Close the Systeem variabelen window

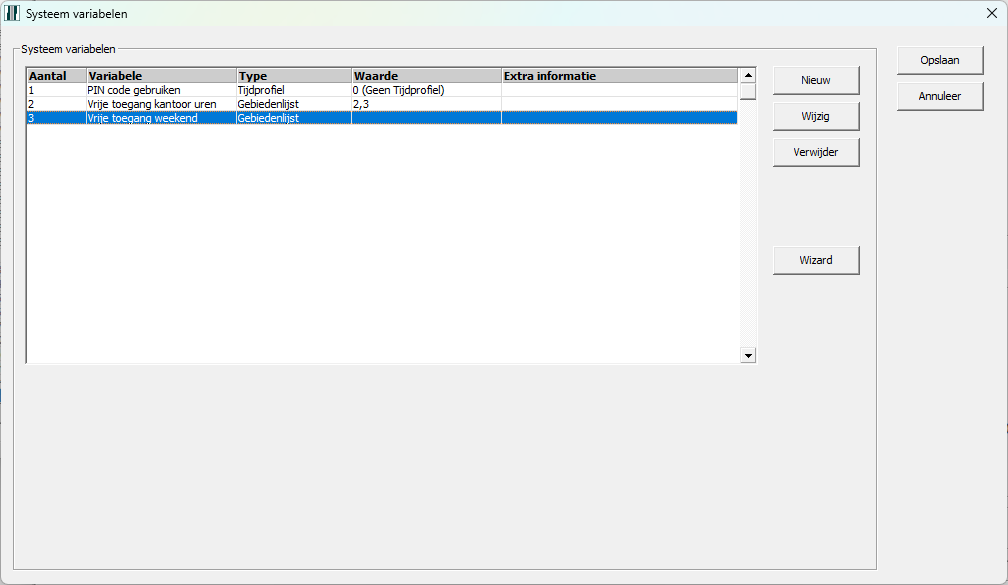point(991,14)
